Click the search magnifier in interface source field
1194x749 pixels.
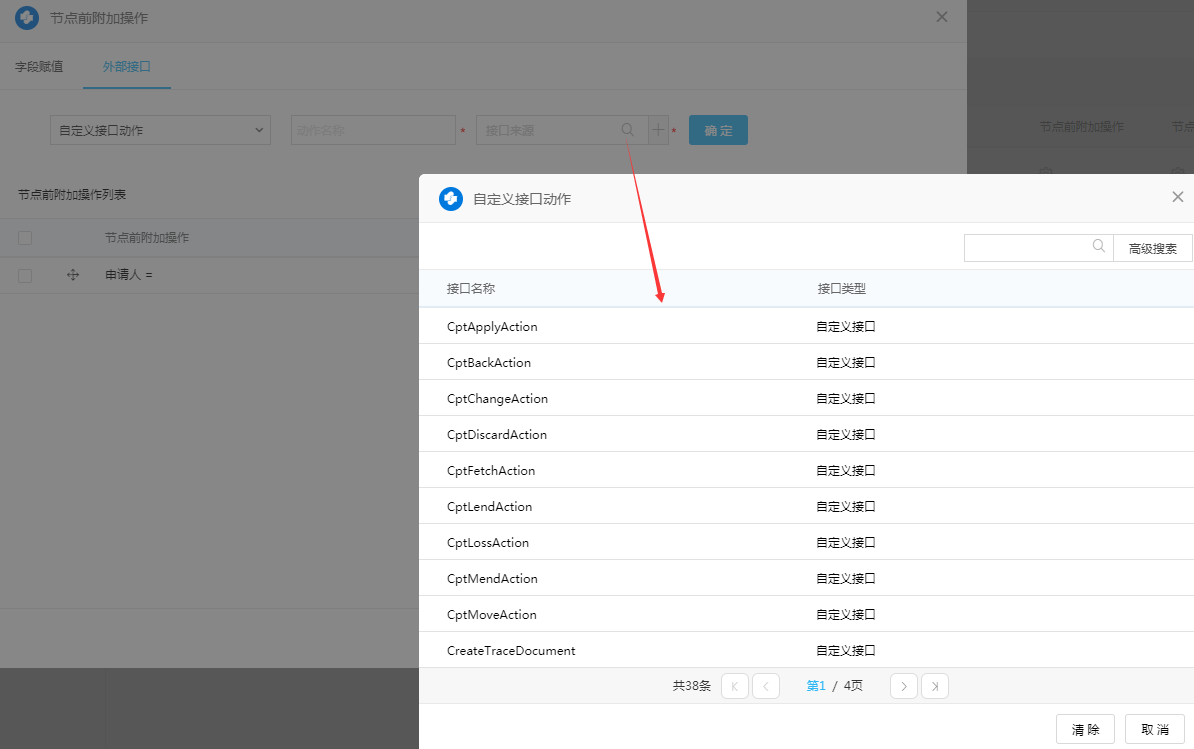point(627,130)
